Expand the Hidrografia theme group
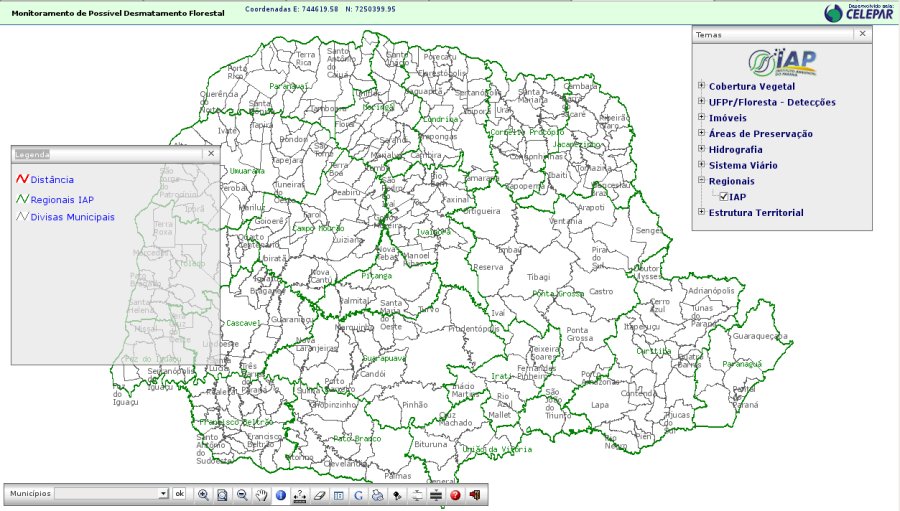Viewport: 900px width, 511px height. [x=701, y=149]
